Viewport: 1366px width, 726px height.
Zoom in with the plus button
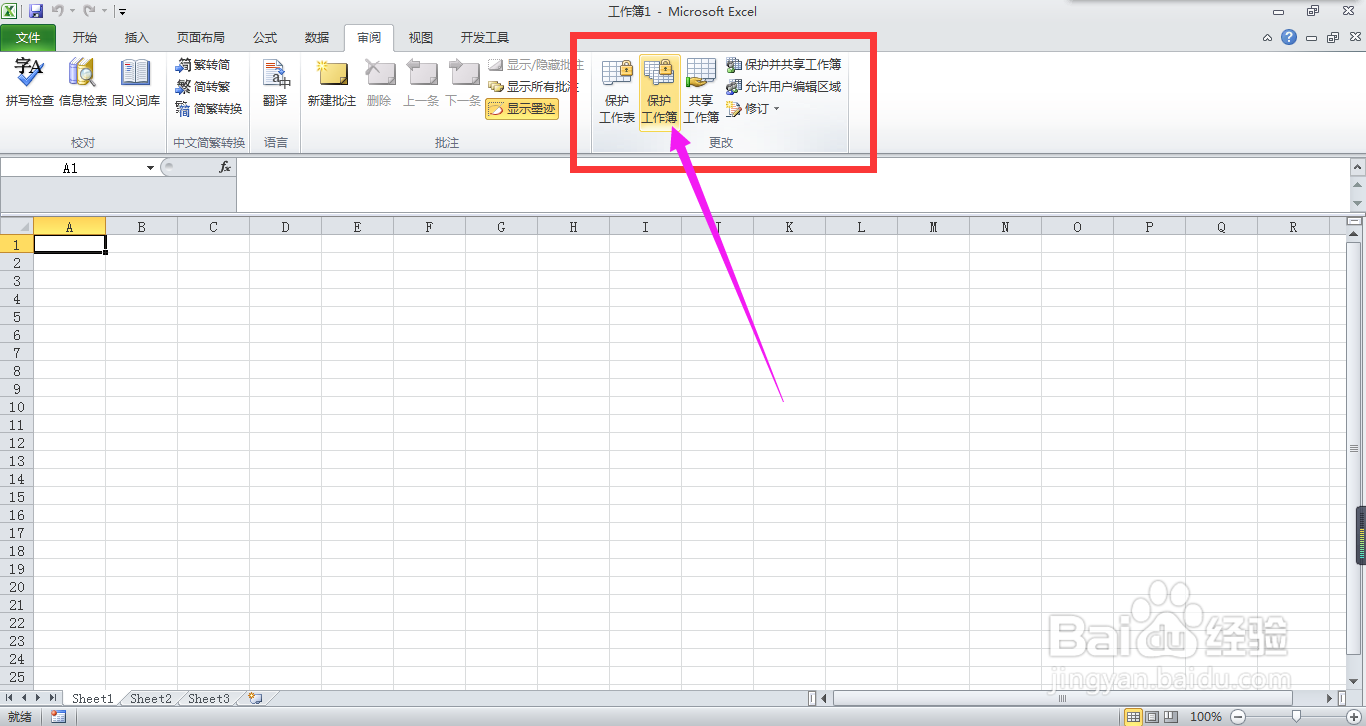point(1355,716)
